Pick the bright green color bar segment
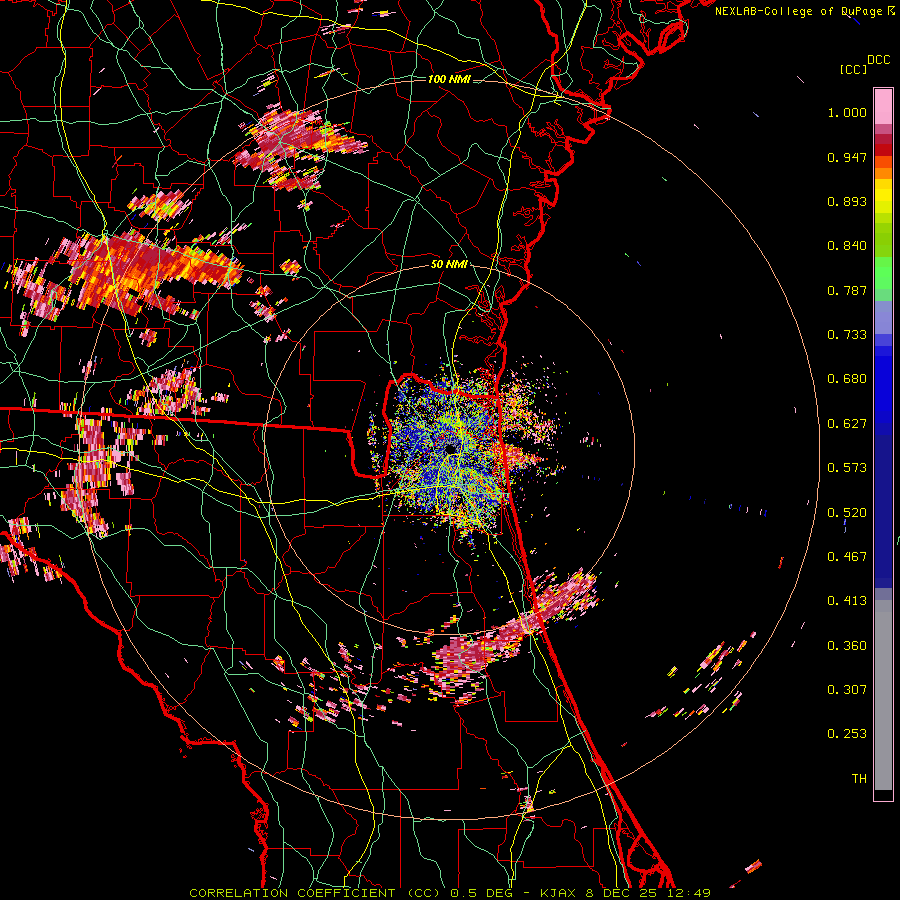Image resolution: width=900 pixels, height=900 pixels. pyautogui.click(x=883, y=273)
